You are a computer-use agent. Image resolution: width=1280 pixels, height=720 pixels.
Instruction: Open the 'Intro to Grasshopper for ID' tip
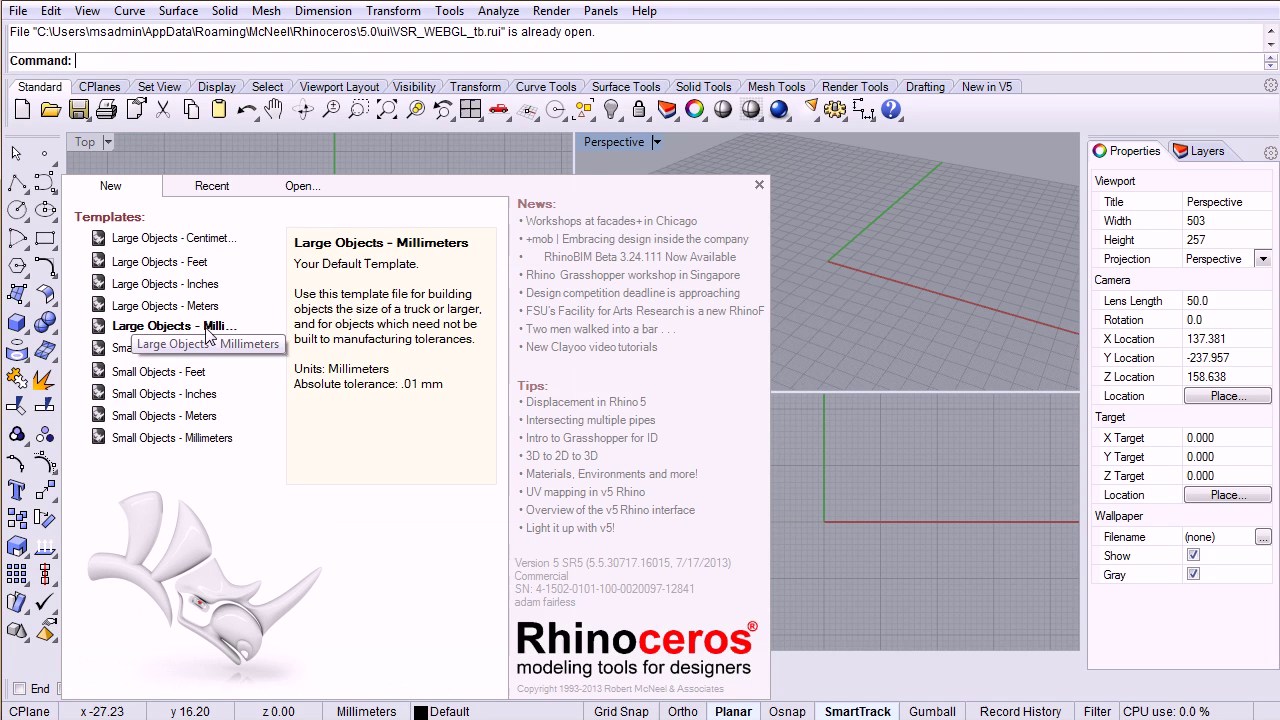coord(592,438)
